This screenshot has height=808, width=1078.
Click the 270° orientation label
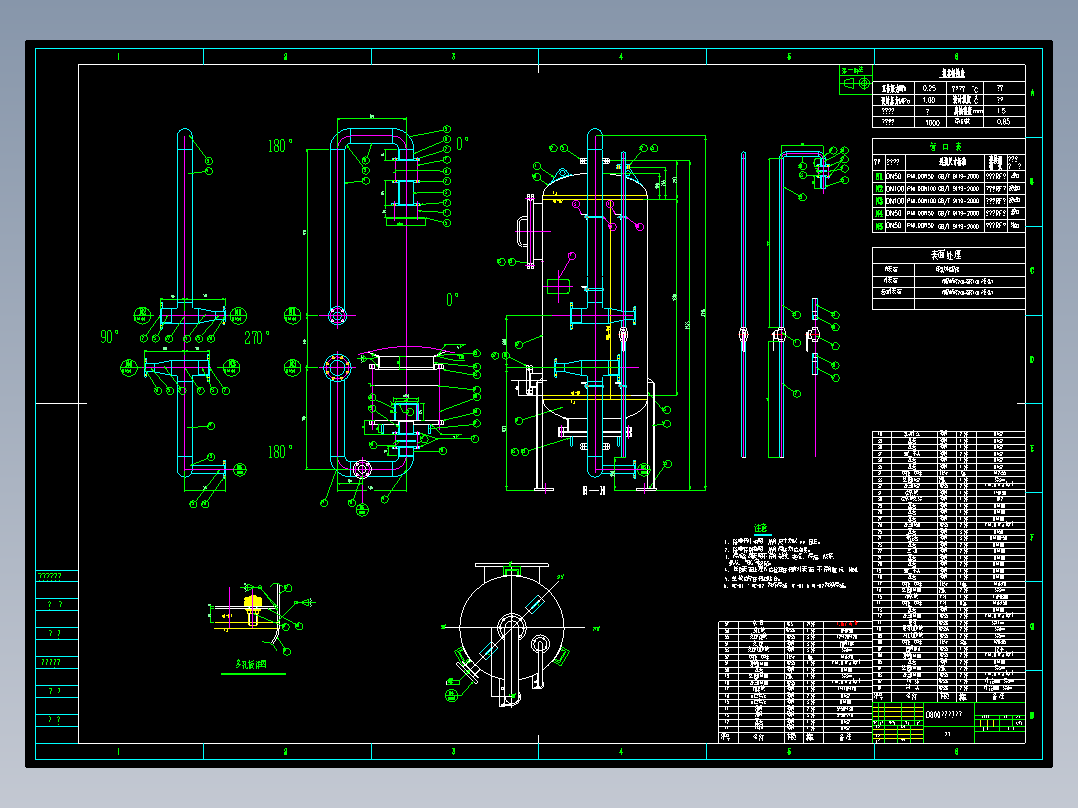(x=256, y=338)
